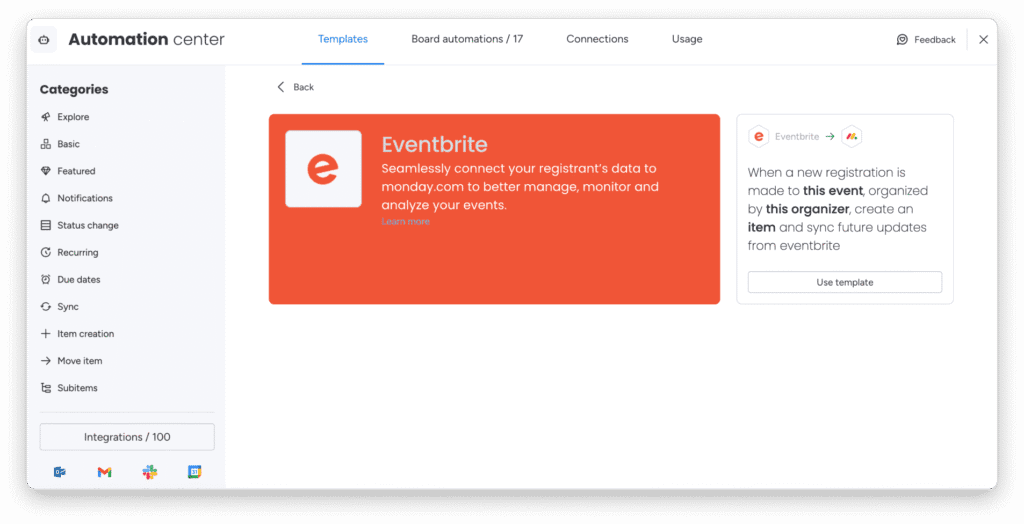The width and height of the screenshot is (1024, 524).
Task: Click the Move item arrow icon
Action: [x=46, y=361]
